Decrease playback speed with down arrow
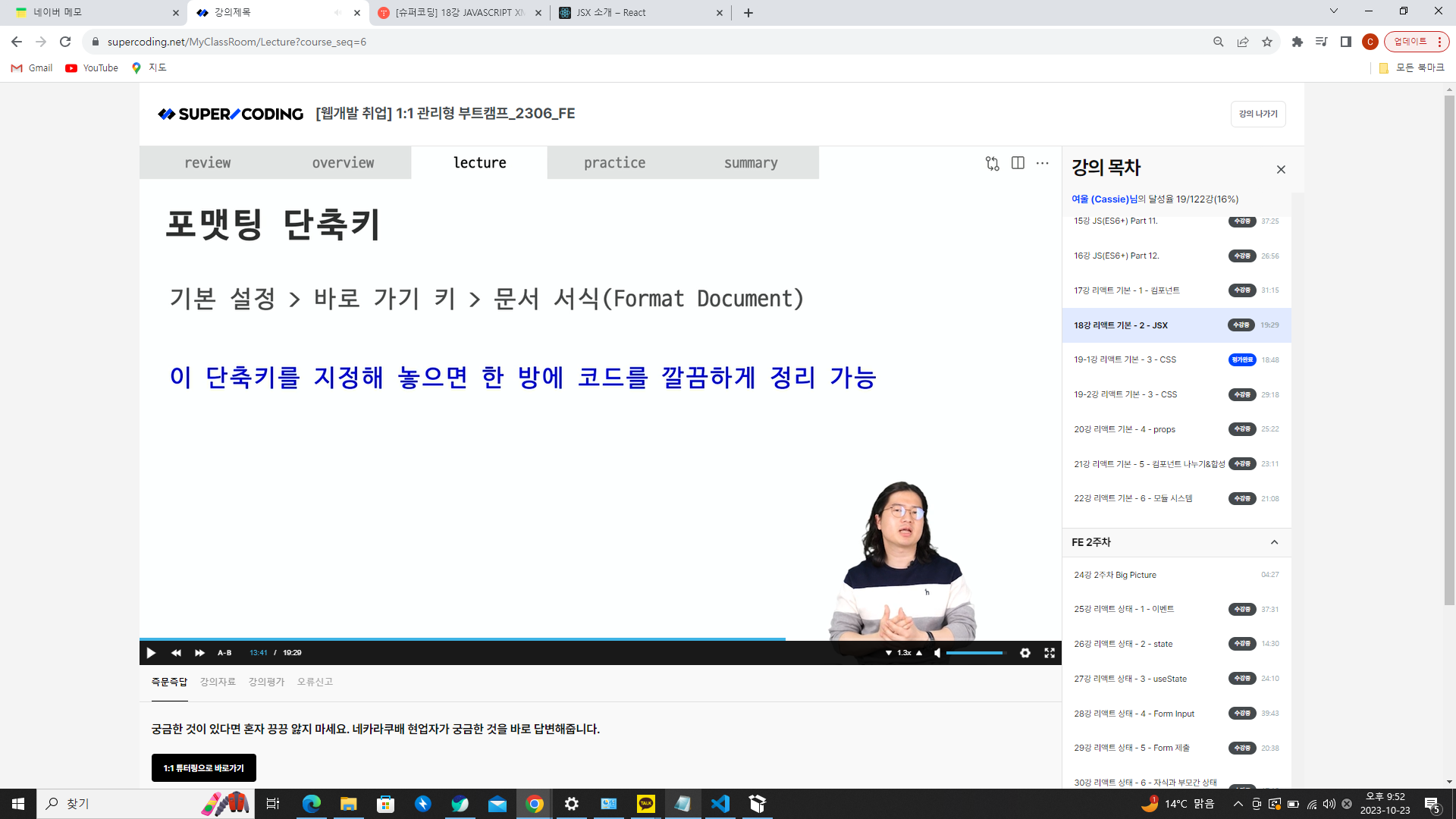Viewport: 1456px width, 819px height. [x=889, y=653]
